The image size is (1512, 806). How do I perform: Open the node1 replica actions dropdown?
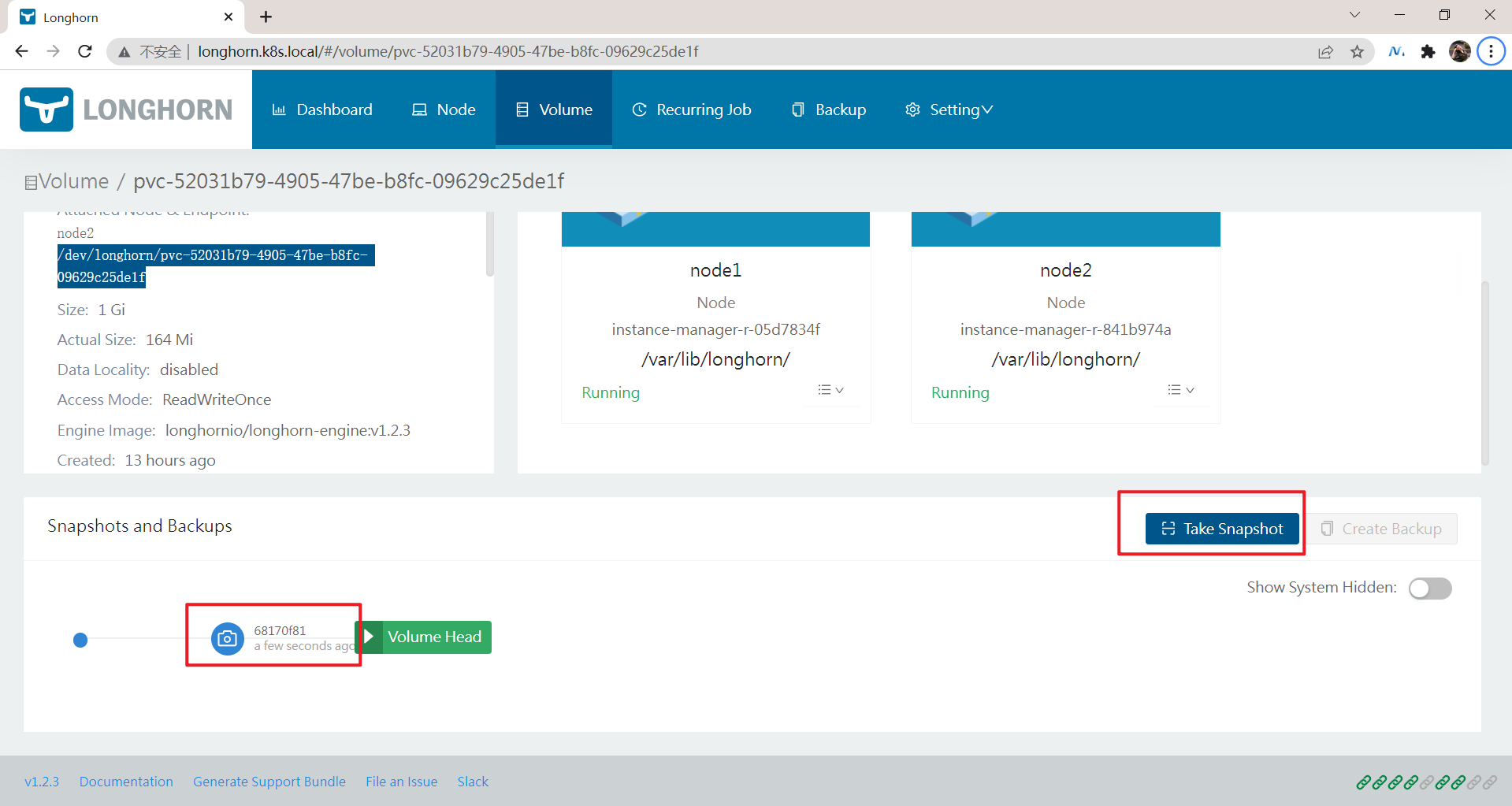[x=830, y=390]
